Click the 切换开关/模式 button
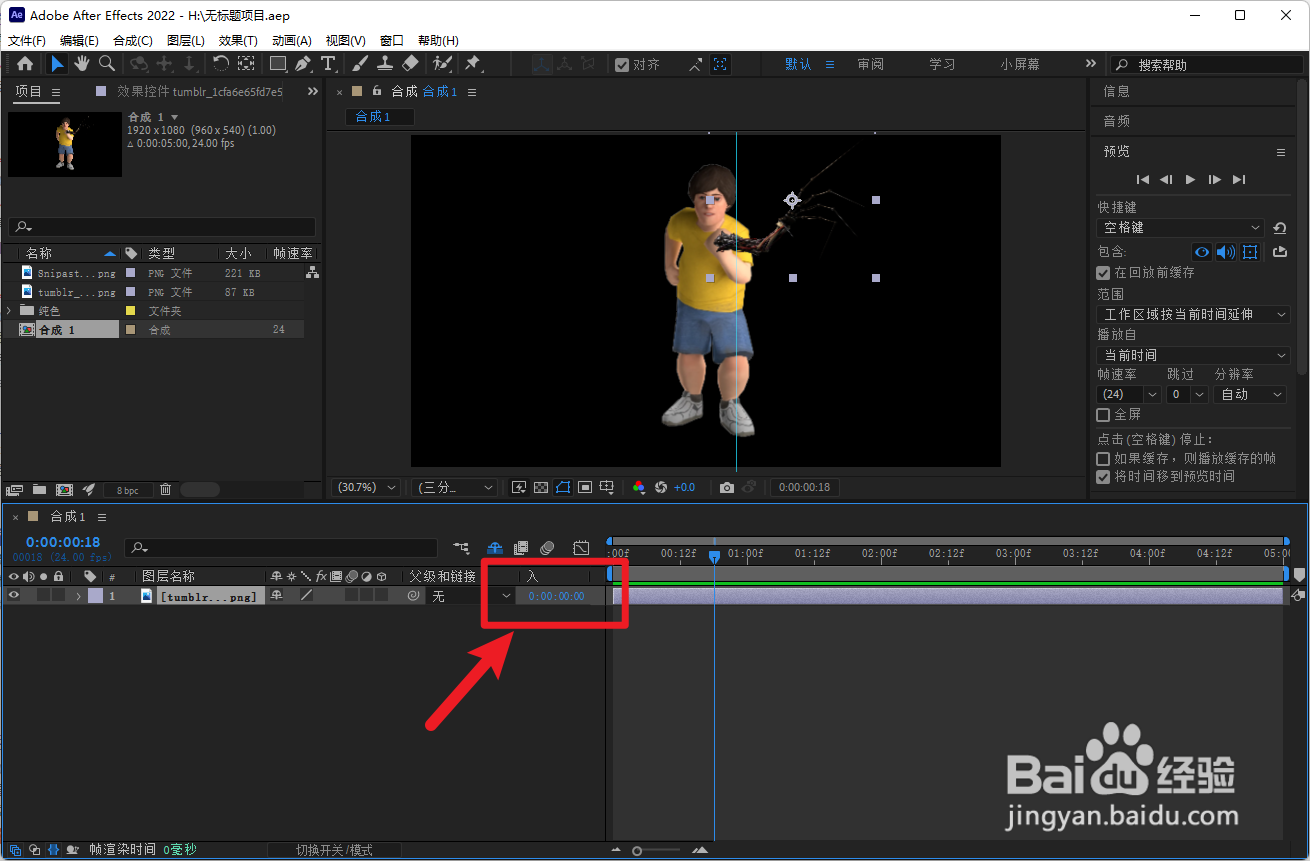Screen dimensions: 1310x861 334,850
